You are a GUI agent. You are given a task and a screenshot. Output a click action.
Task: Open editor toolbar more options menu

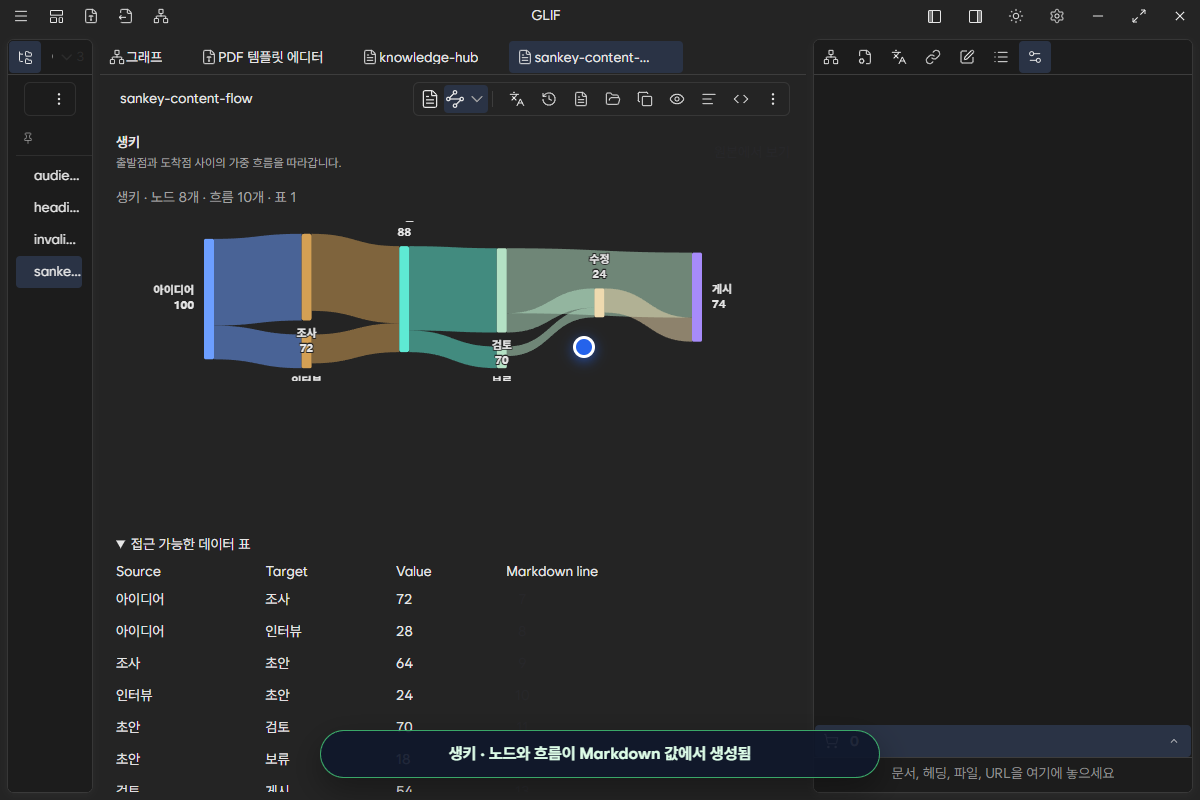click(773, 99)
